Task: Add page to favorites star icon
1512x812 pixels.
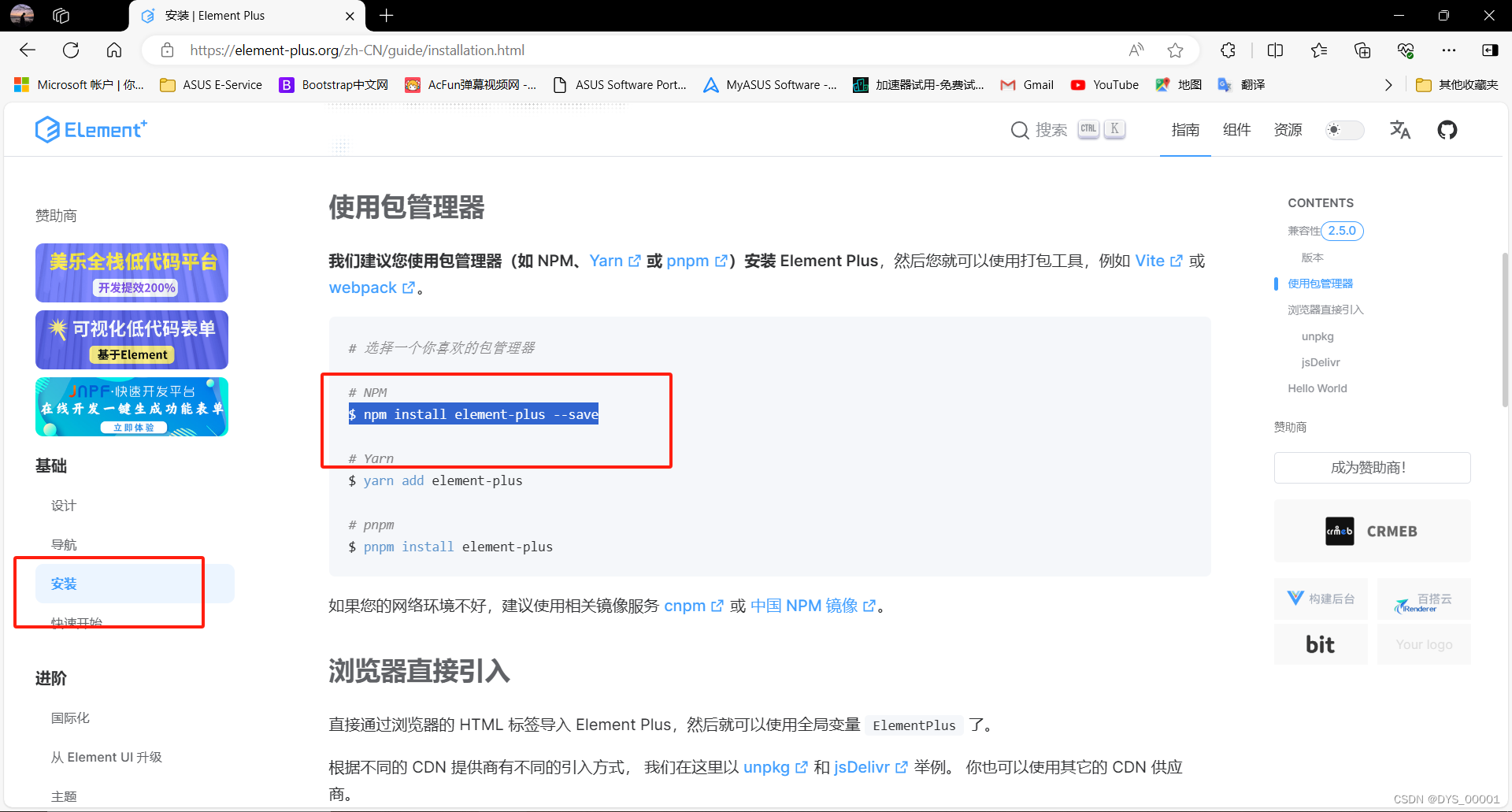Action: [x=1175, y=50]
